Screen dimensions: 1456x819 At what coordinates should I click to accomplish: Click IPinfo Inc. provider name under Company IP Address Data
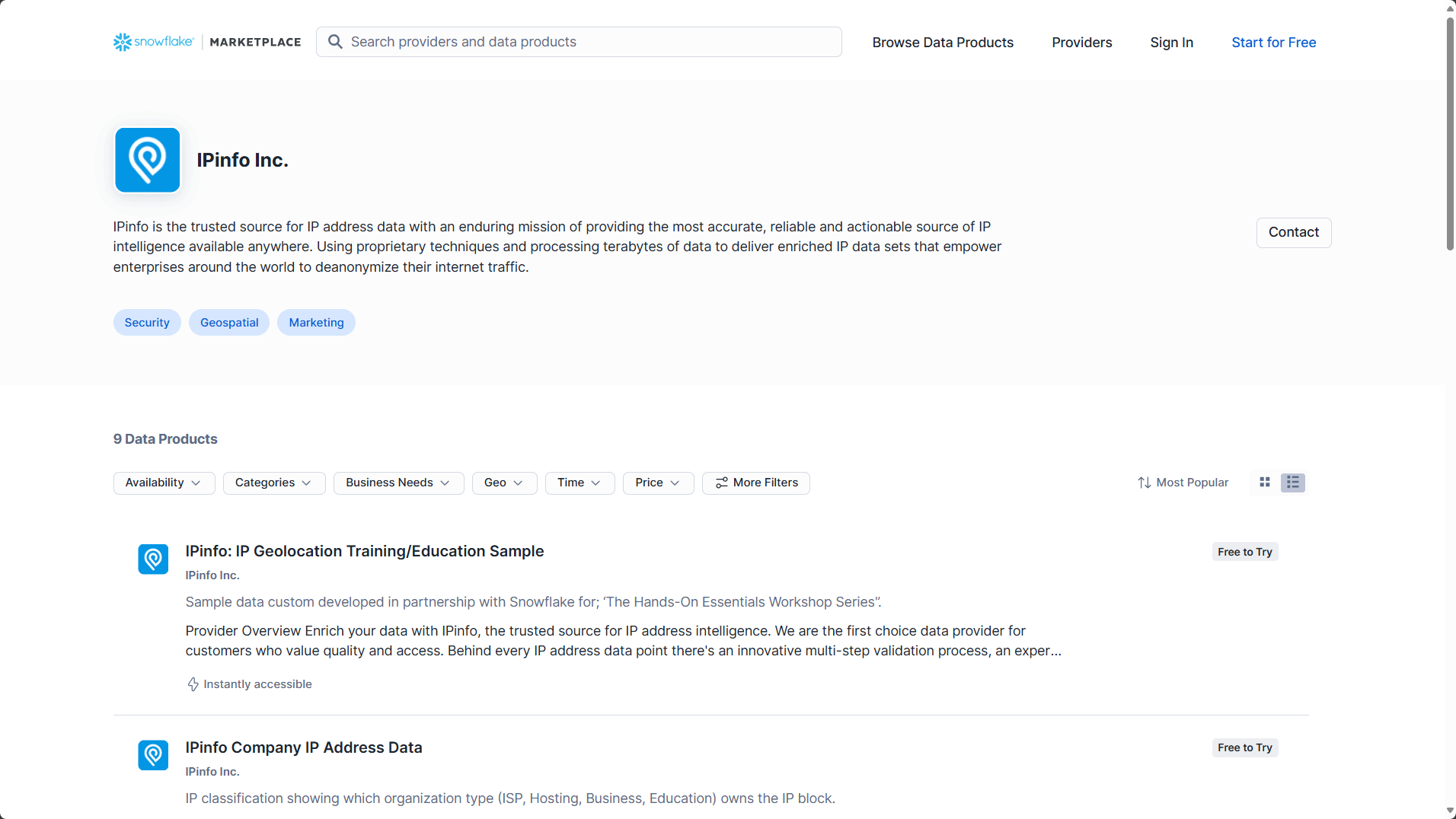point(212,772)
